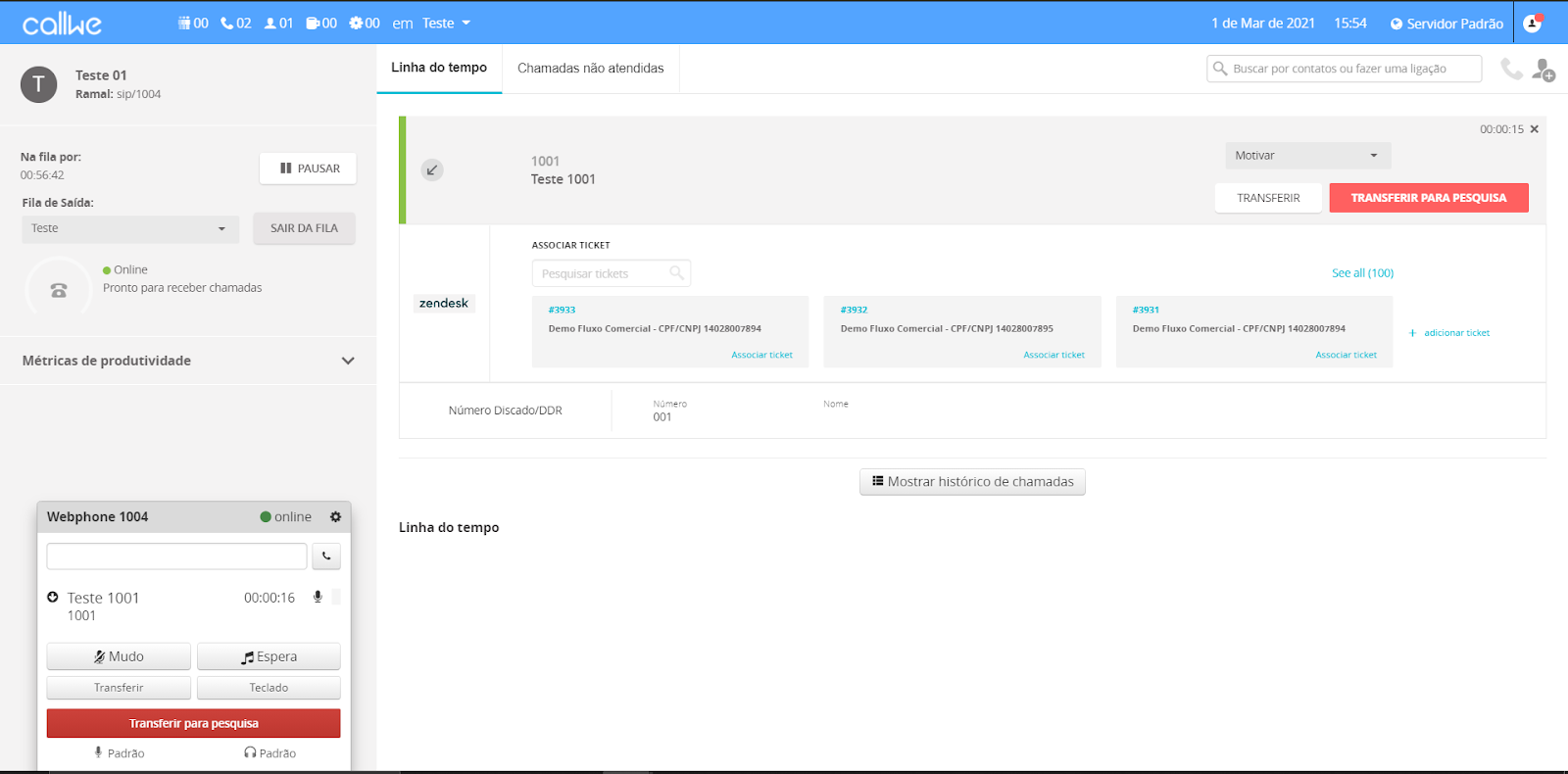Click the incoming call arrow icon
The height and width of the screenshot is (774, 1568).
432,170
